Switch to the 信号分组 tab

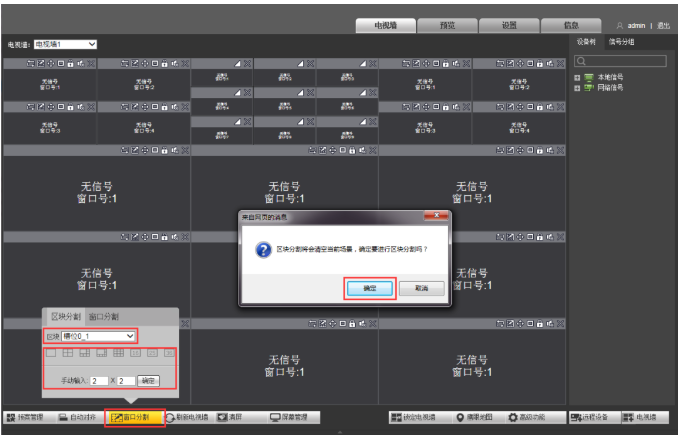tap(622, 42)
